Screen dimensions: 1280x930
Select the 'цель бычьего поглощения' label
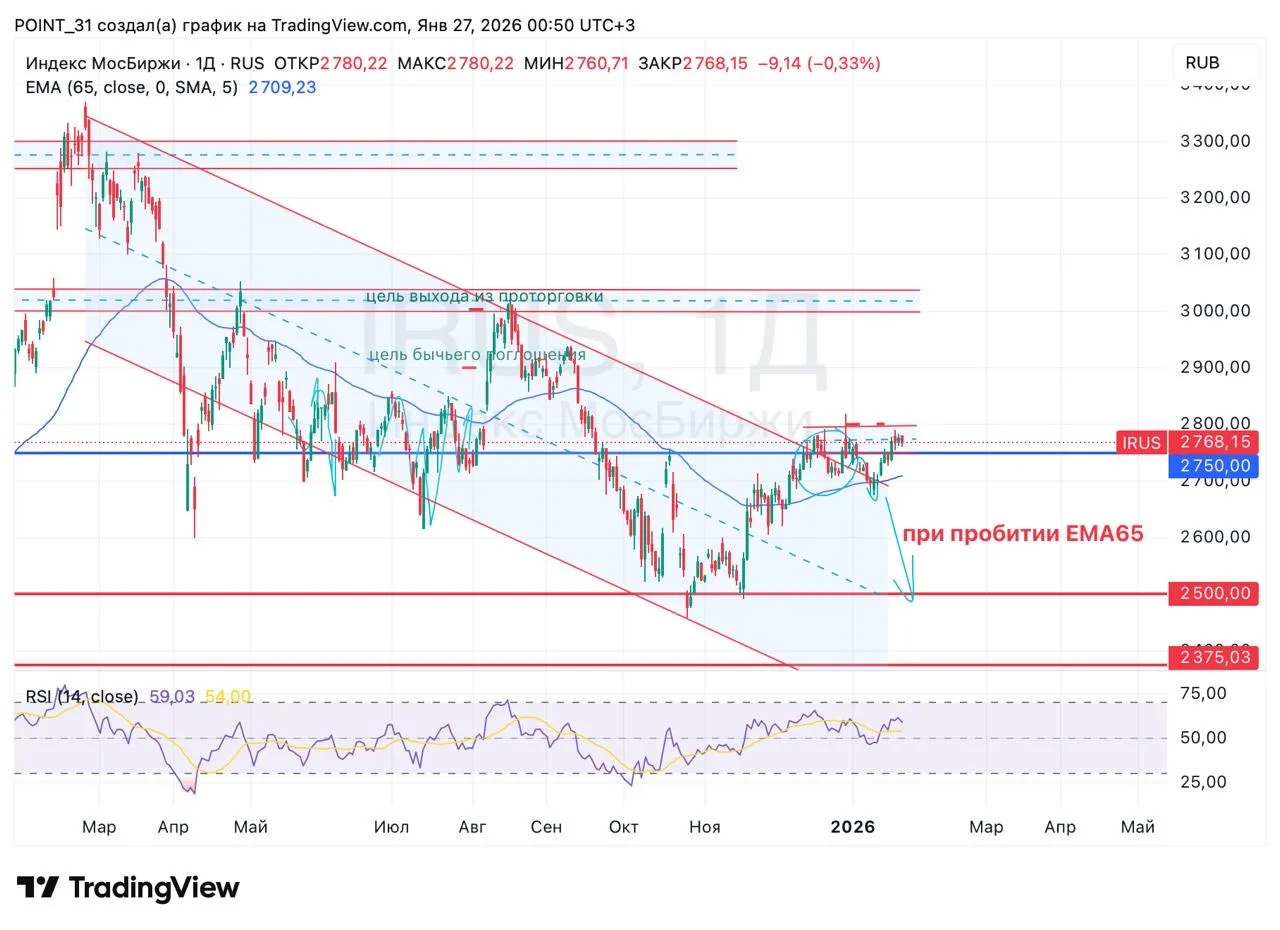(x=477, y=354)
